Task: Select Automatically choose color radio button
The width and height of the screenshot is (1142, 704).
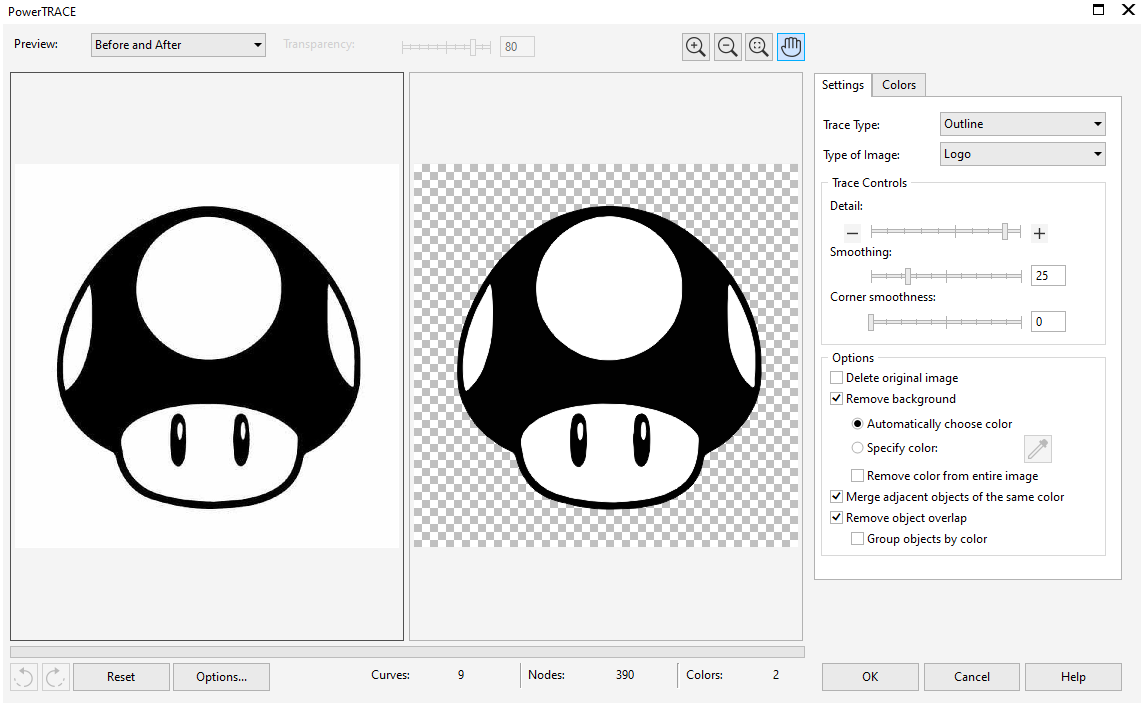Action: click(x=857, y=424)
